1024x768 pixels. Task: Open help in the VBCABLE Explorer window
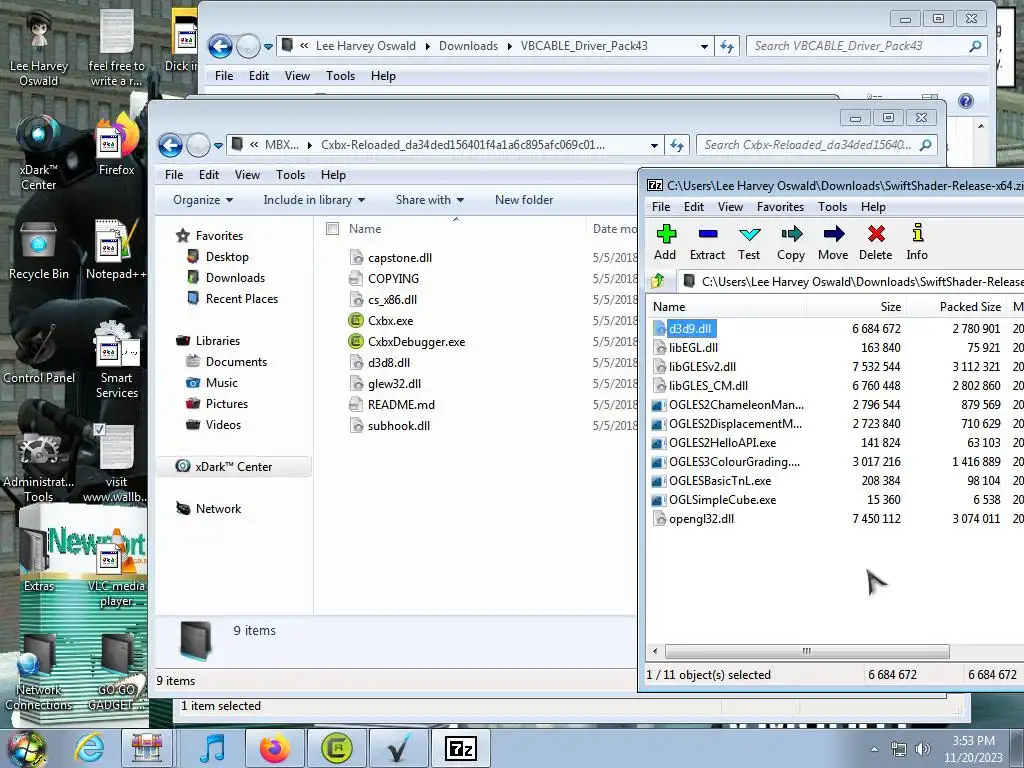click(966, 101)
